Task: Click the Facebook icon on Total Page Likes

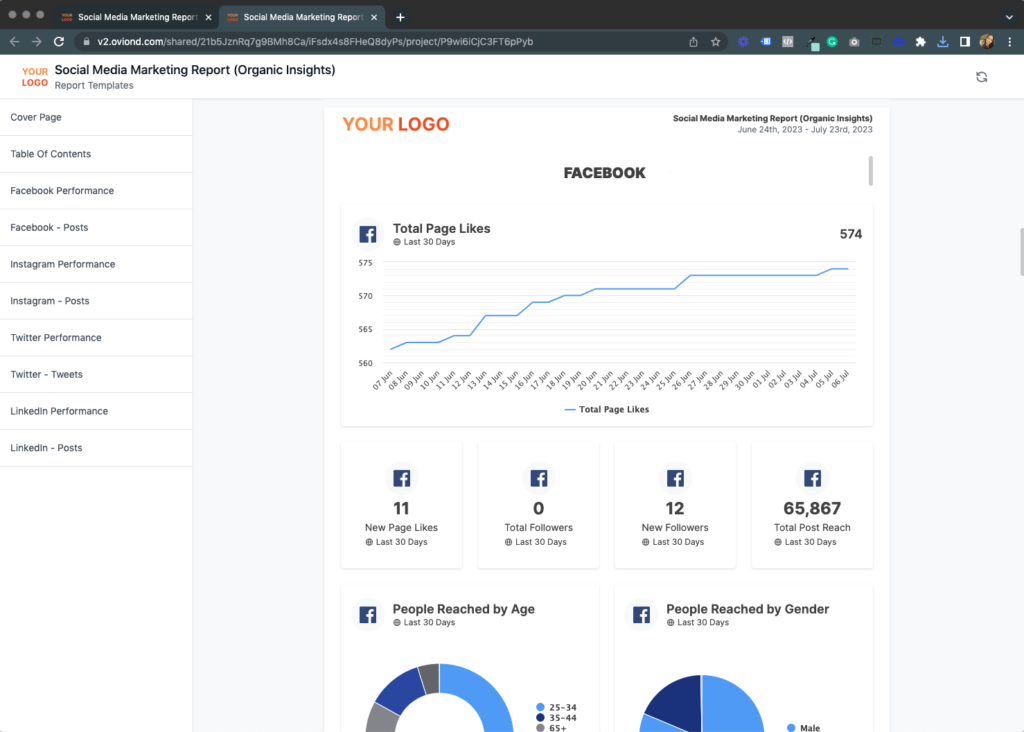Action: coord(368,234)
